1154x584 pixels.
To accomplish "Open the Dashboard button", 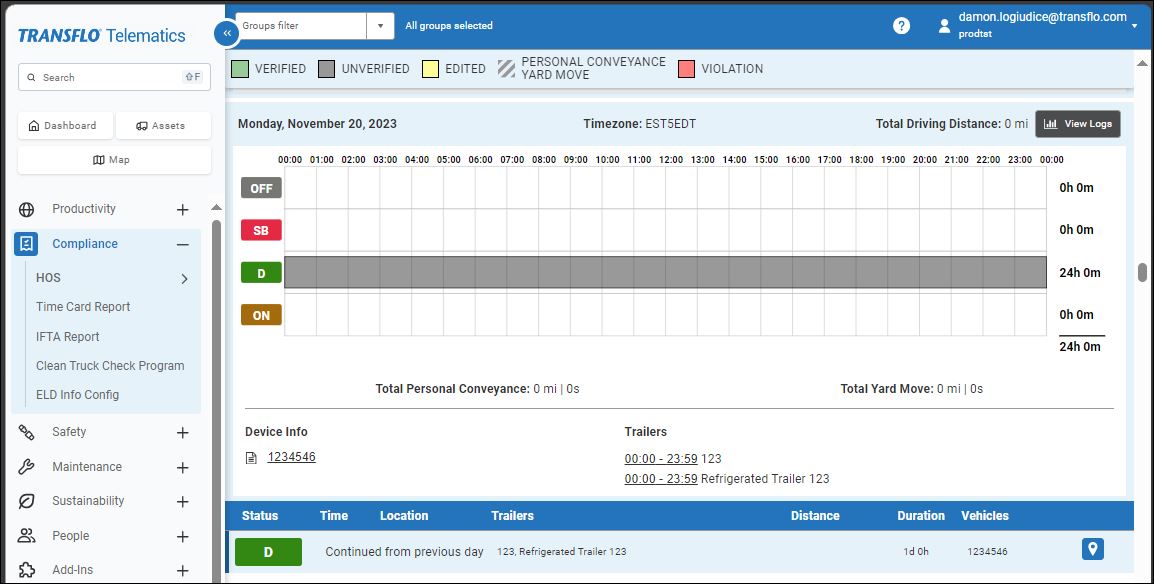I will click(x=63, y=126).
